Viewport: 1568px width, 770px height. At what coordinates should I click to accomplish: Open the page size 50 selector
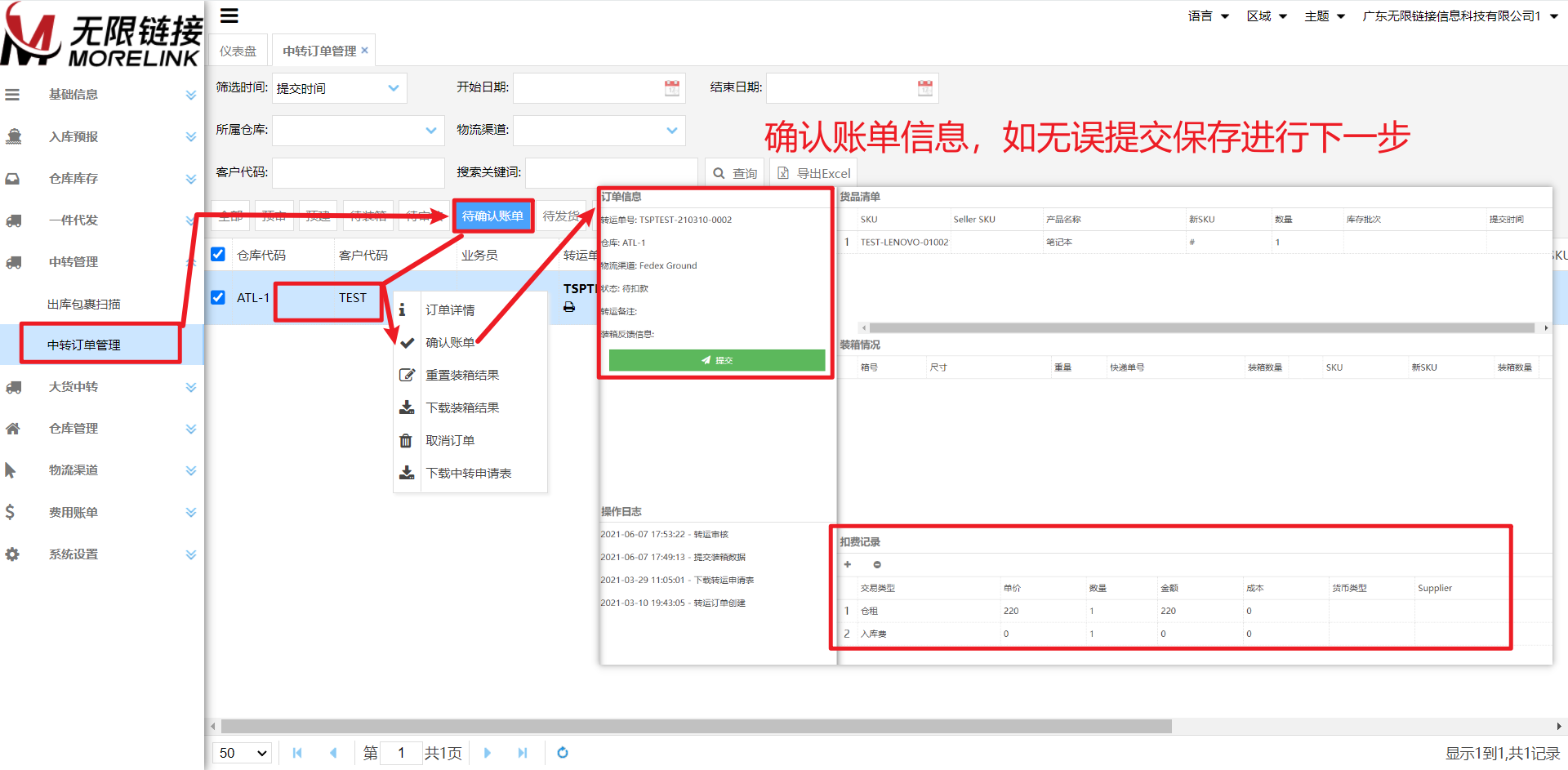pos(243,753)
